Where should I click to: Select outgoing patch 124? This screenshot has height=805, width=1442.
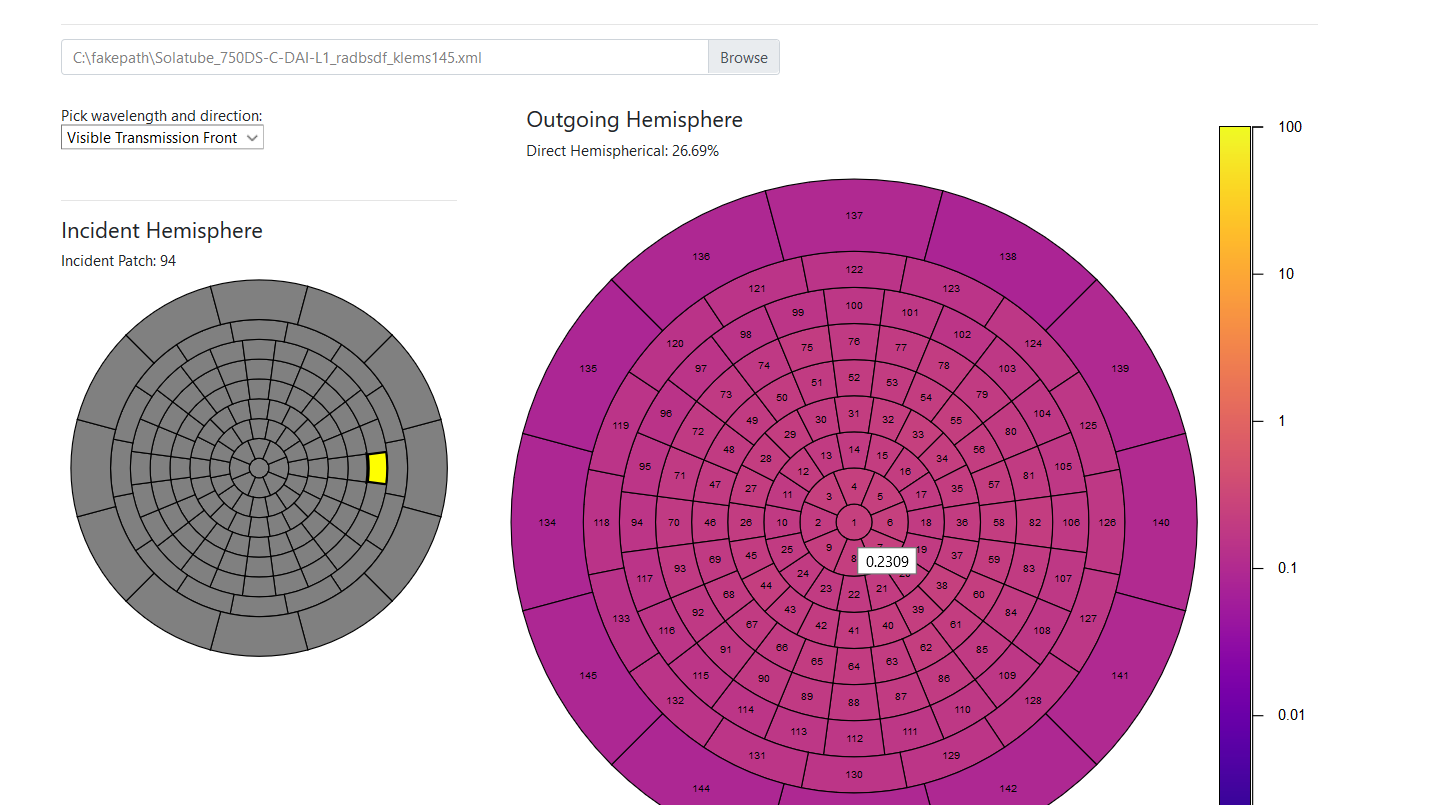1033,344
